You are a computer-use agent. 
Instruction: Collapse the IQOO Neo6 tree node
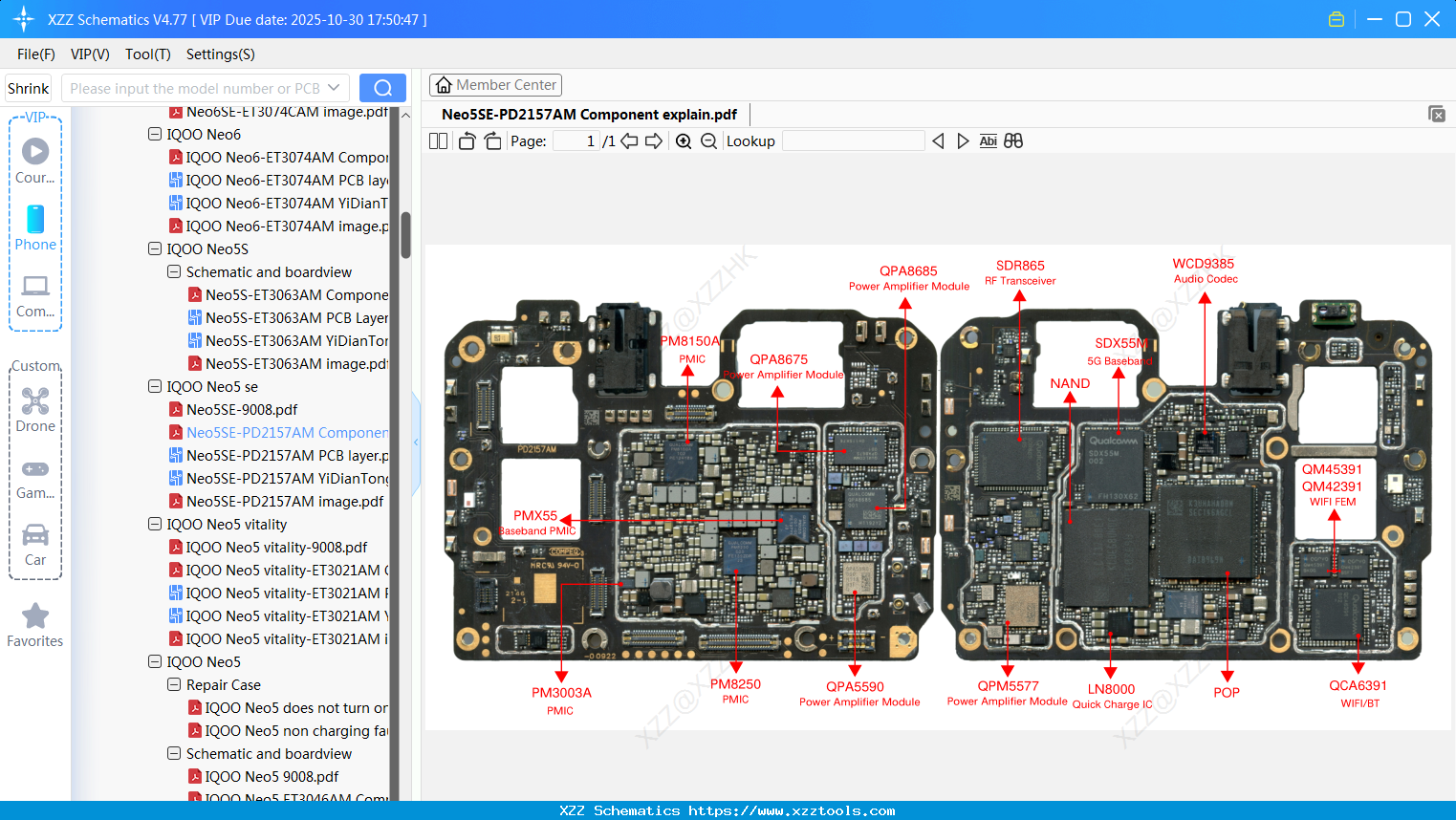coord(154,134)
